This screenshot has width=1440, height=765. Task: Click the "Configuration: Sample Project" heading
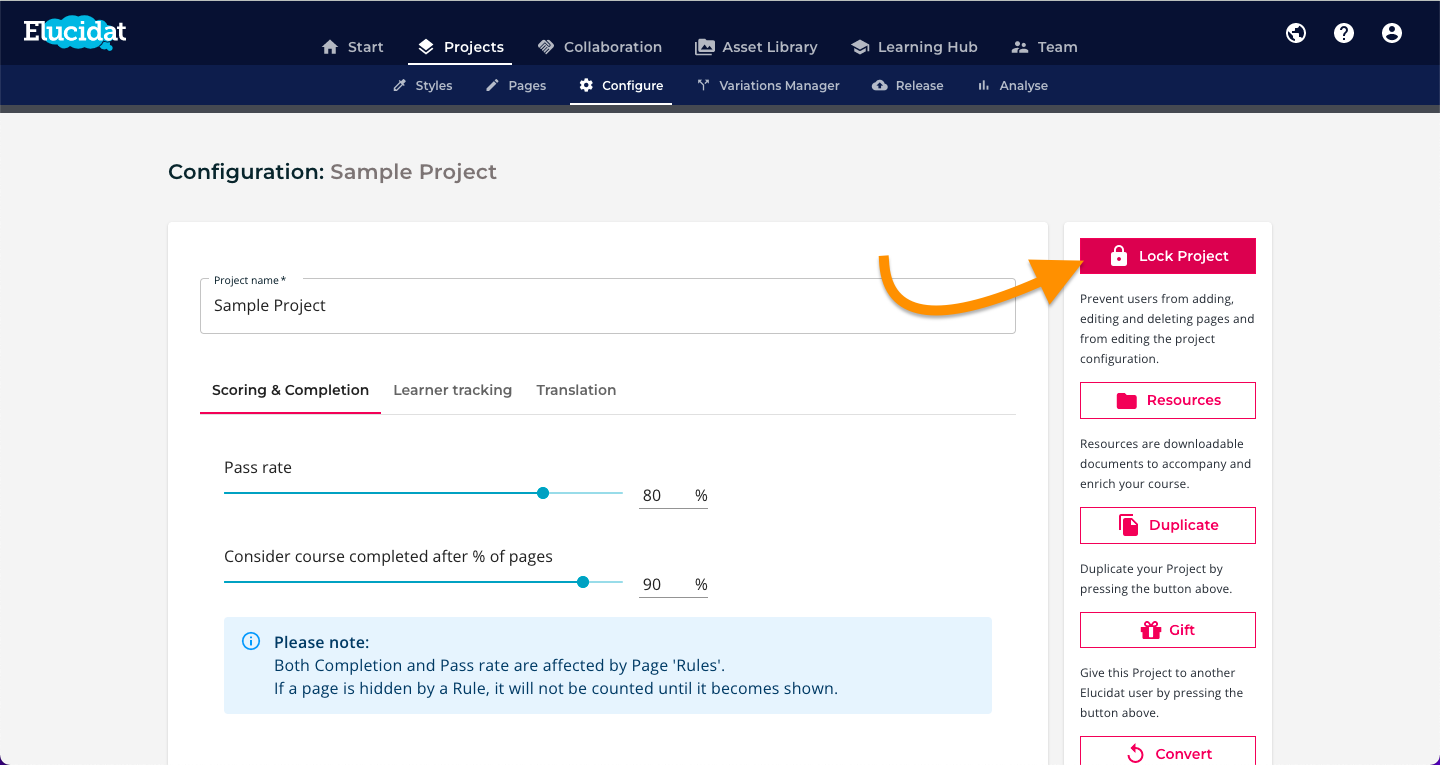click(x=332, y=172)
